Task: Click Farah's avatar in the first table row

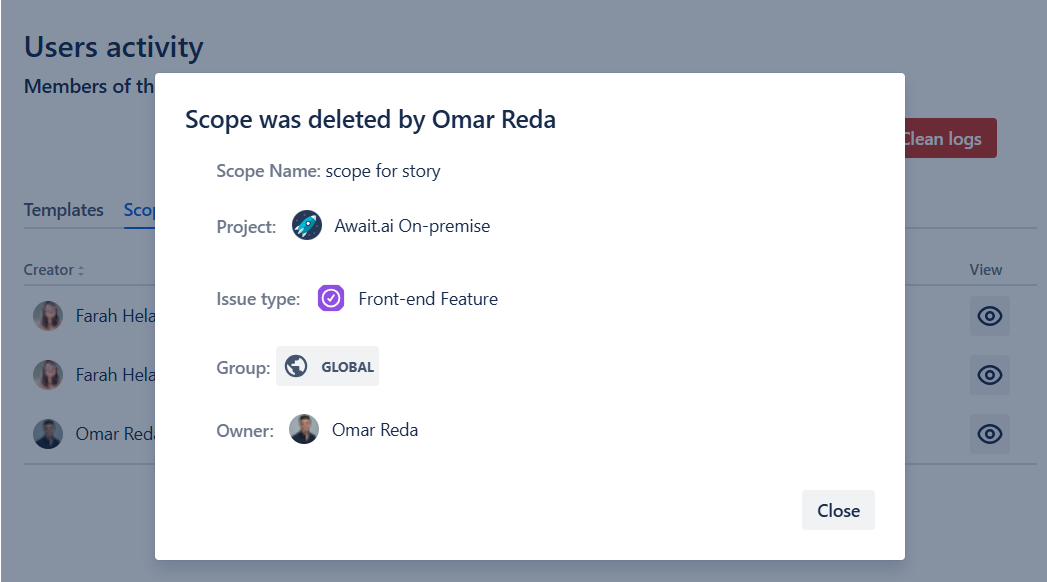Action: point(48,316)
